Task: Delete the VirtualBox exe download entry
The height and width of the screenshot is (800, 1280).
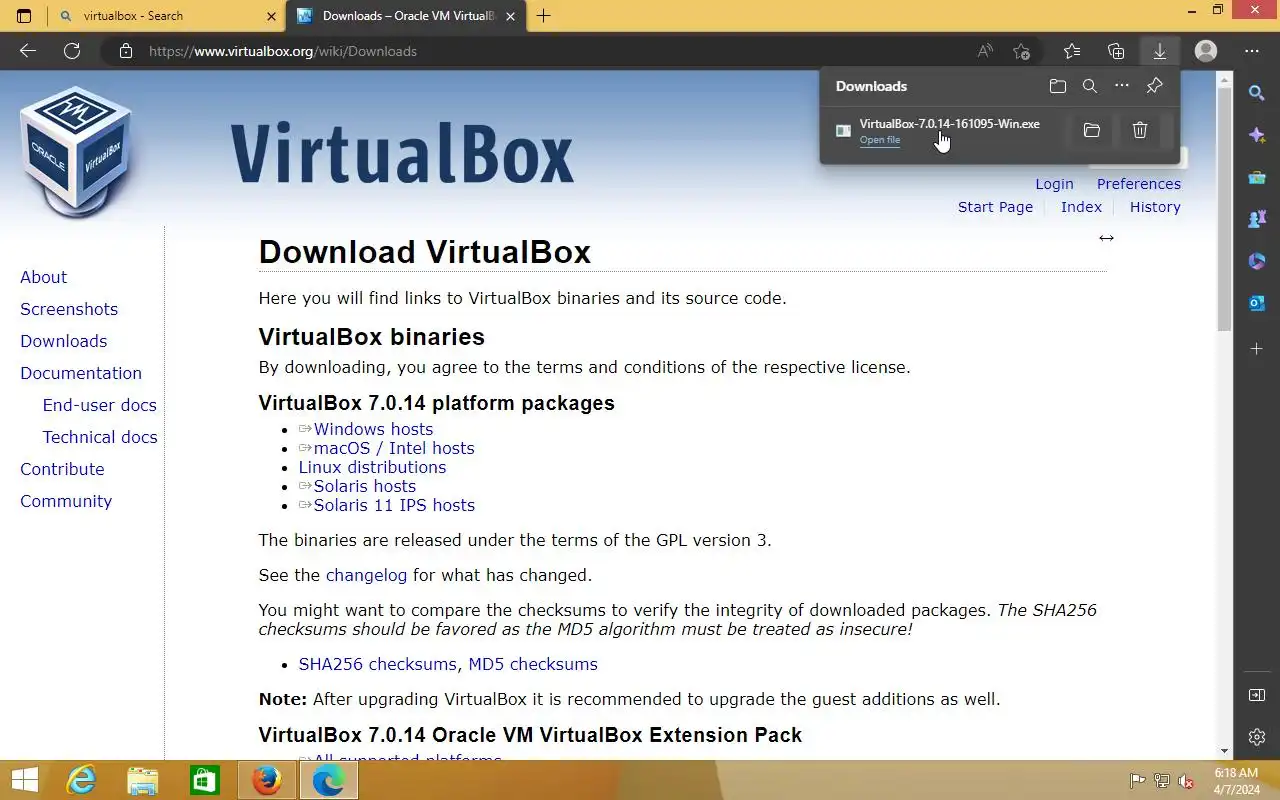Action: coord(1140,130)
